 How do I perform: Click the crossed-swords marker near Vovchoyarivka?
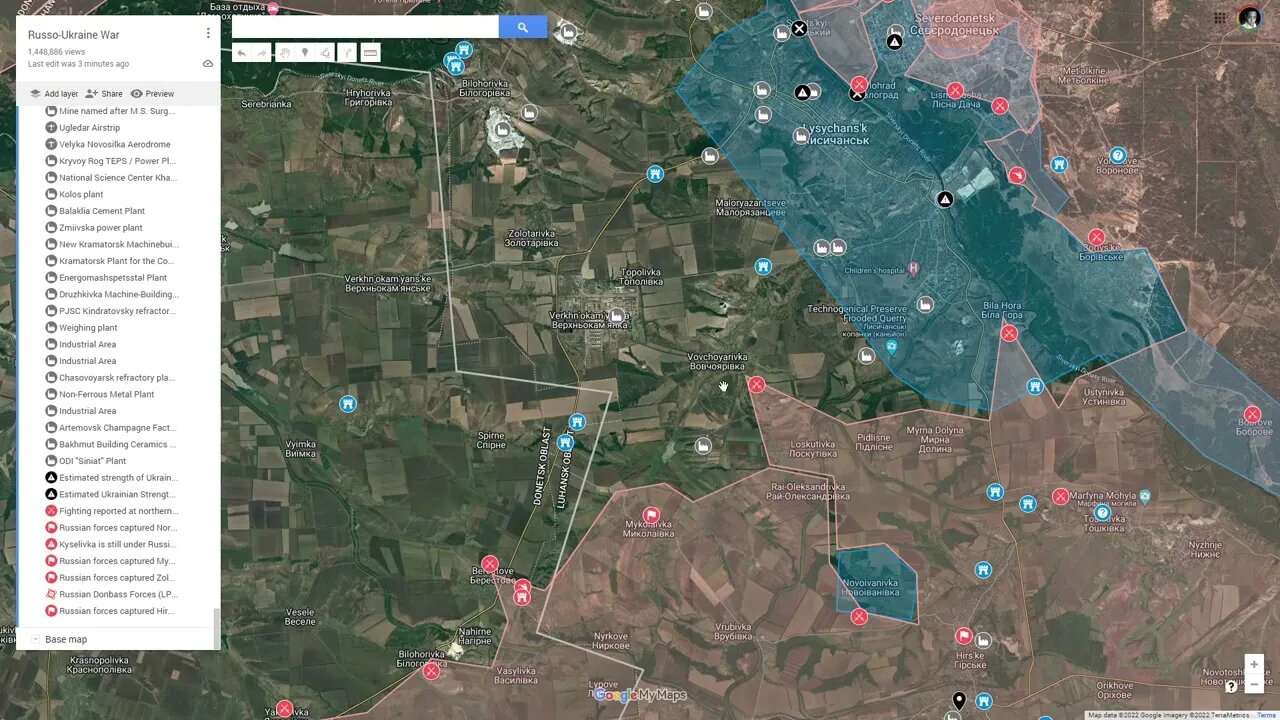point(757,384)
